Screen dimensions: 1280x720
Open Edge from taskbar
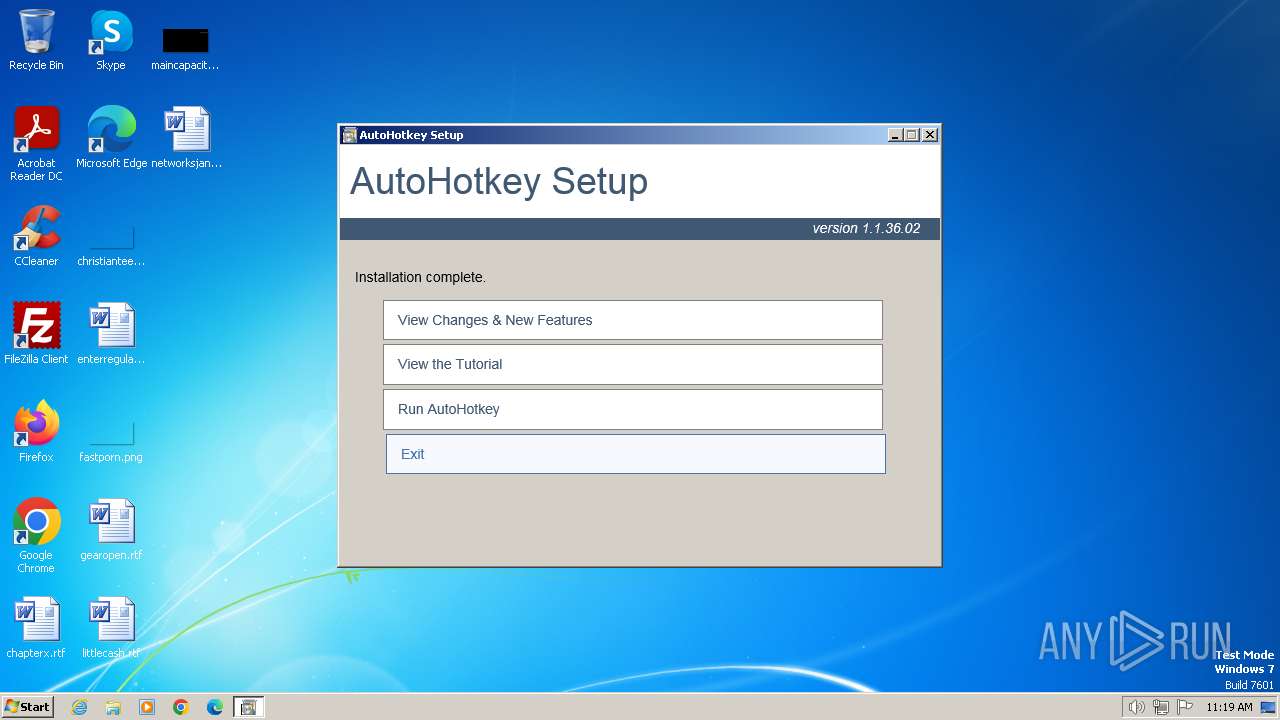point(215,707)
